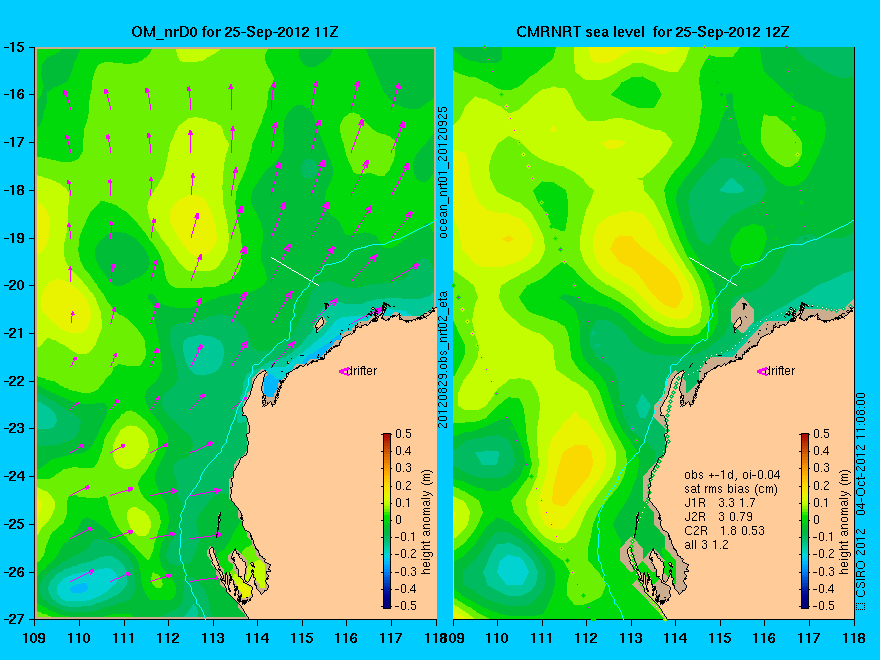Click 'height anomaly (m)' label of right color bar
The width and height of the screenshot is (880, 660).
[x=845, y=521]
